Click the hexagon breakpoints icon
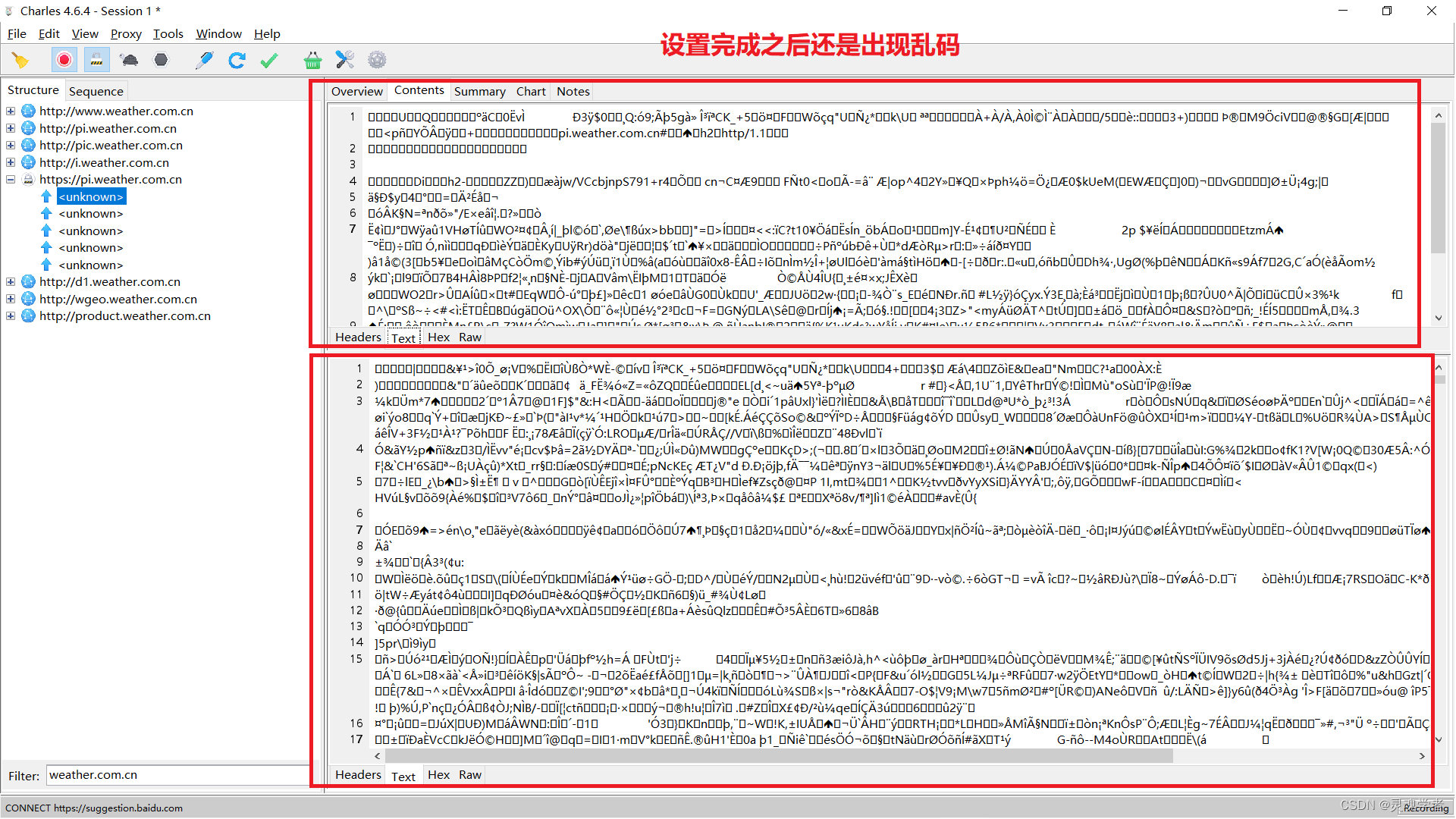 tap(161, 60)
